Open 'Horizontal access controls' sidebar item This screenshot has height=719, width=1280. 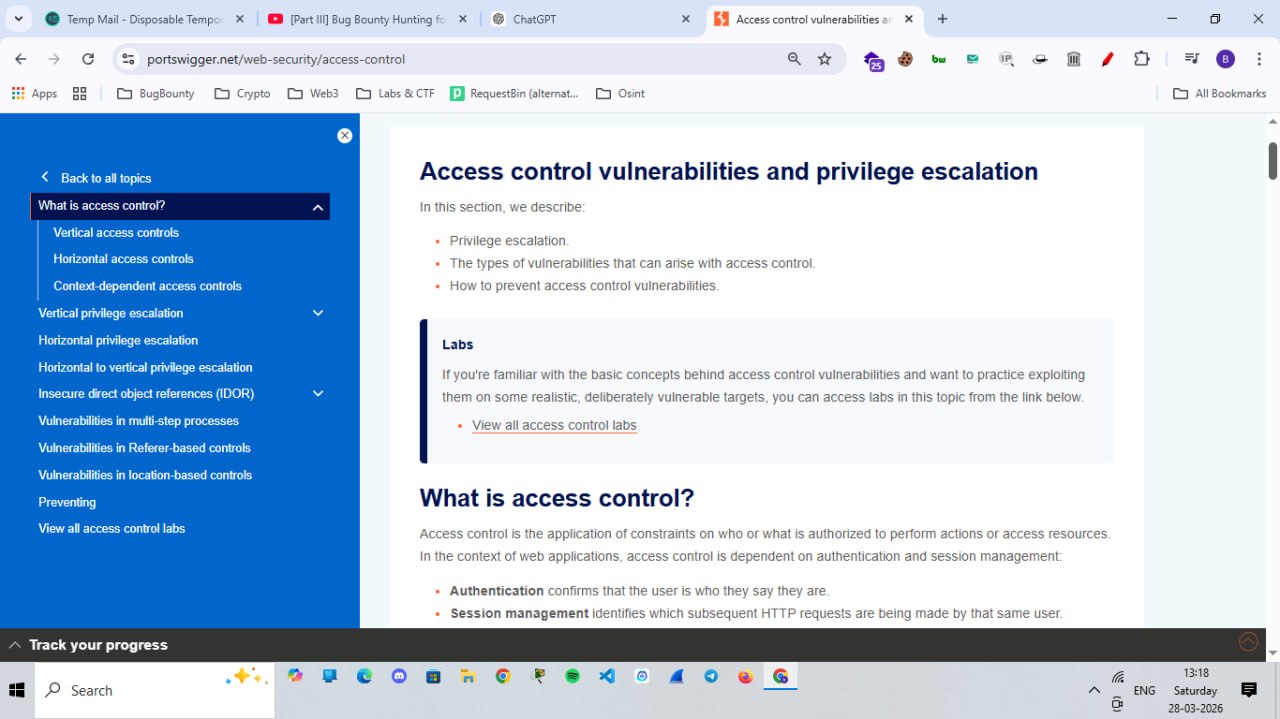(123, 259)
